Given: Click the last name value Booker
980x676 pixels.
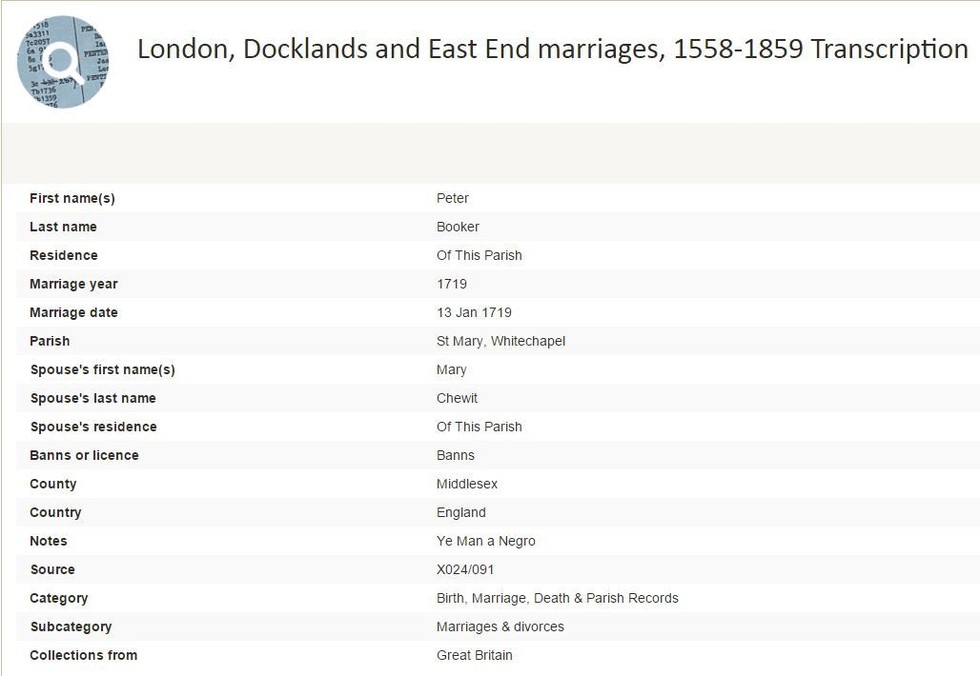Looking at the screenshot, I should pyautogui.click(x=458, y=227).
